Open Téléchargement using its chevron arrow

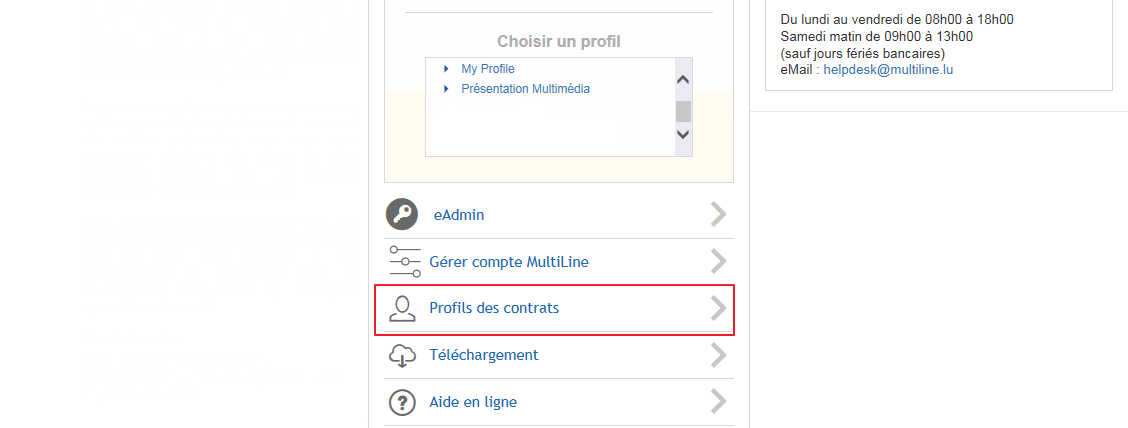(x=719, y=355)
